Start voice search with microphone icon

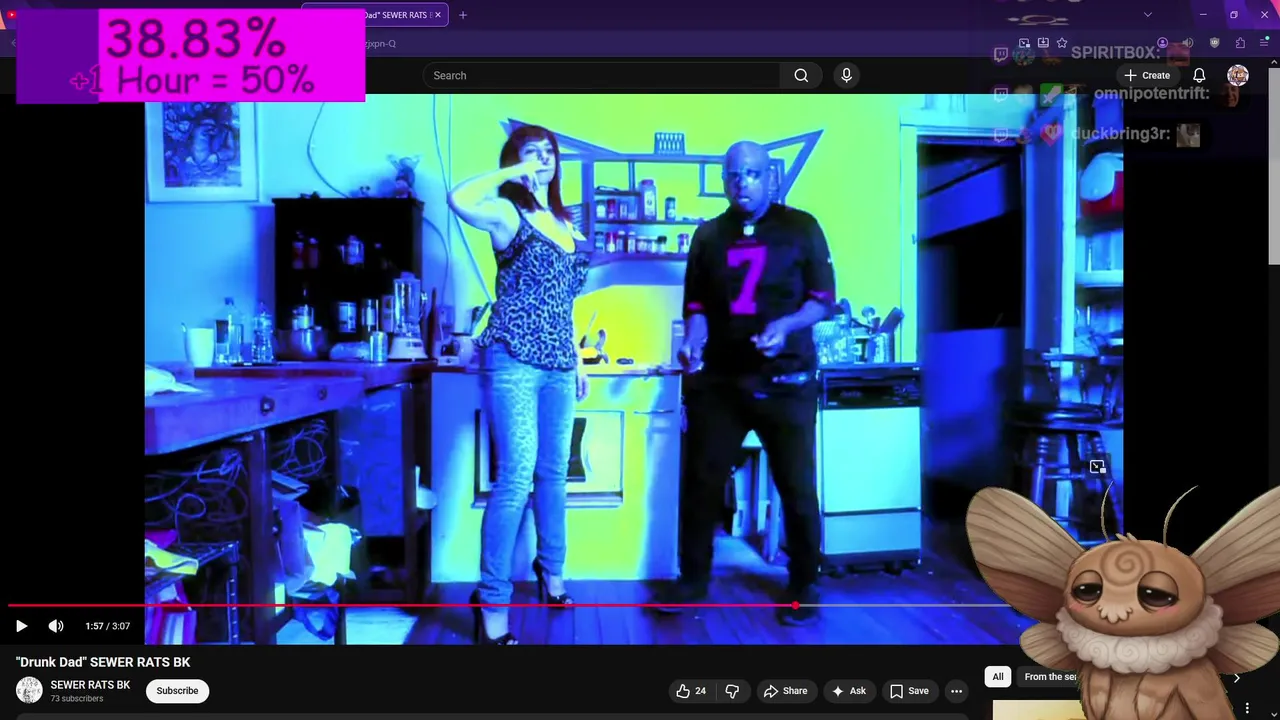tap(846, 75)
